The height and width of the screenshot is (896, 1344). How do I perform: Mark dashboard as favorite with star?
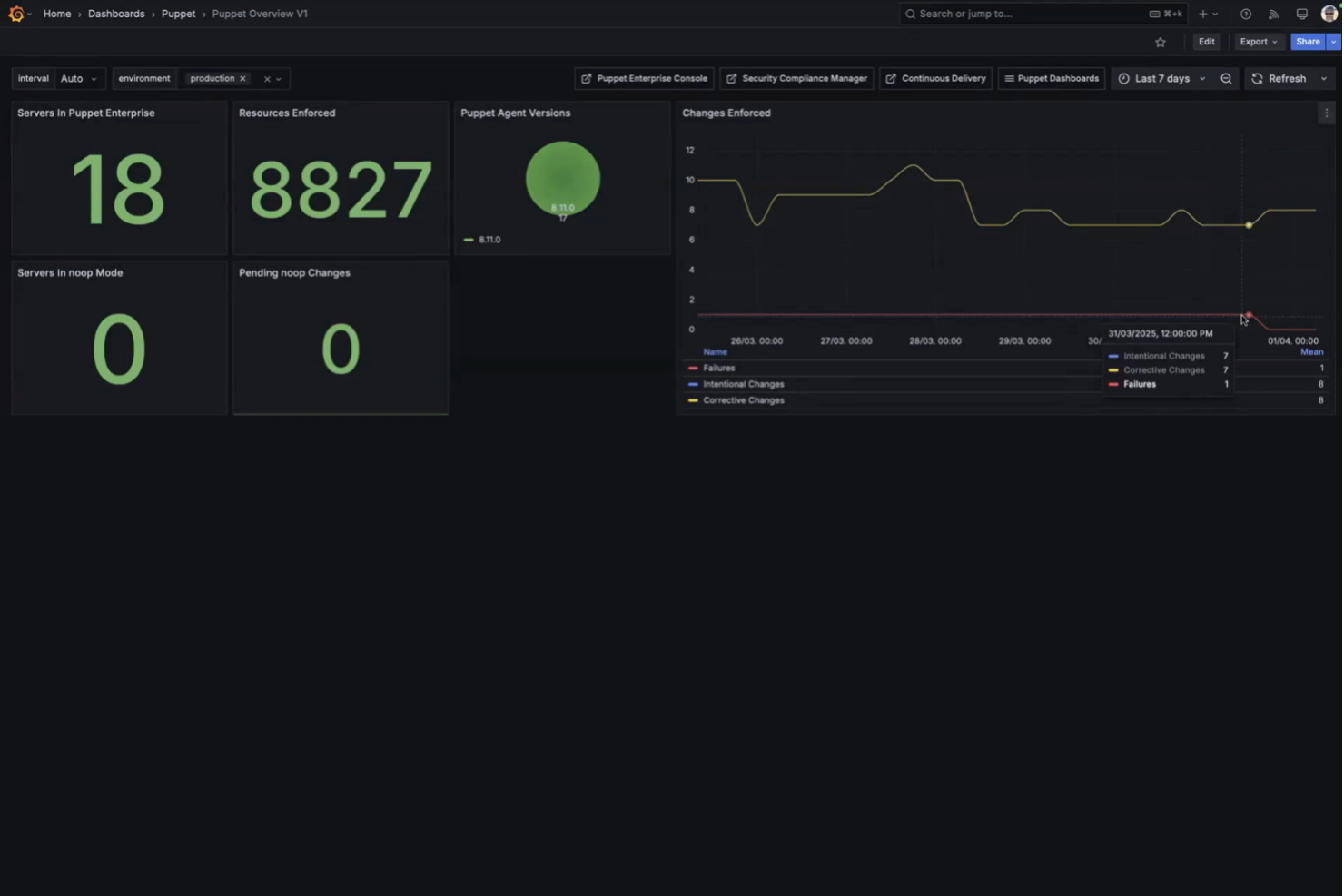point(1161,42)
